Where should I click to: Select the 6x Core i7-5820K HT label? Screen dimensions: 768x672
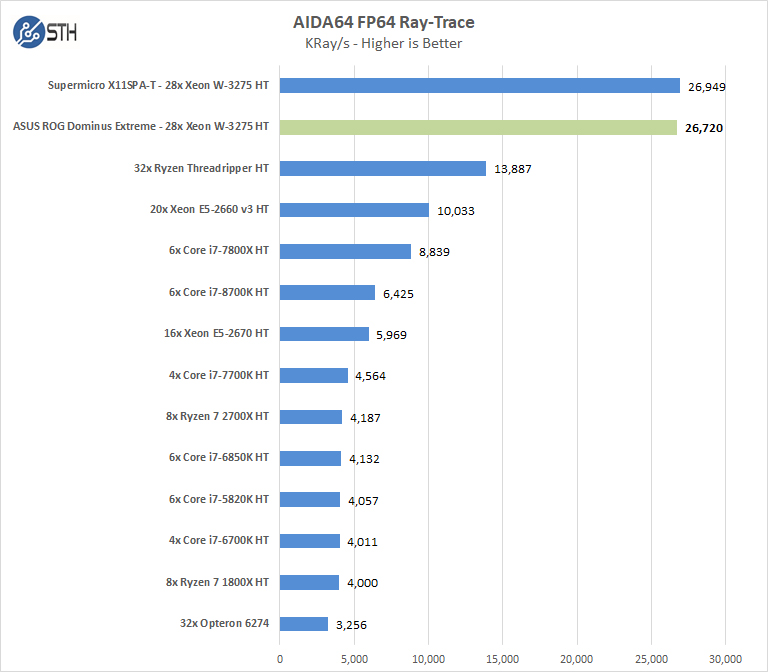(219, 500)
